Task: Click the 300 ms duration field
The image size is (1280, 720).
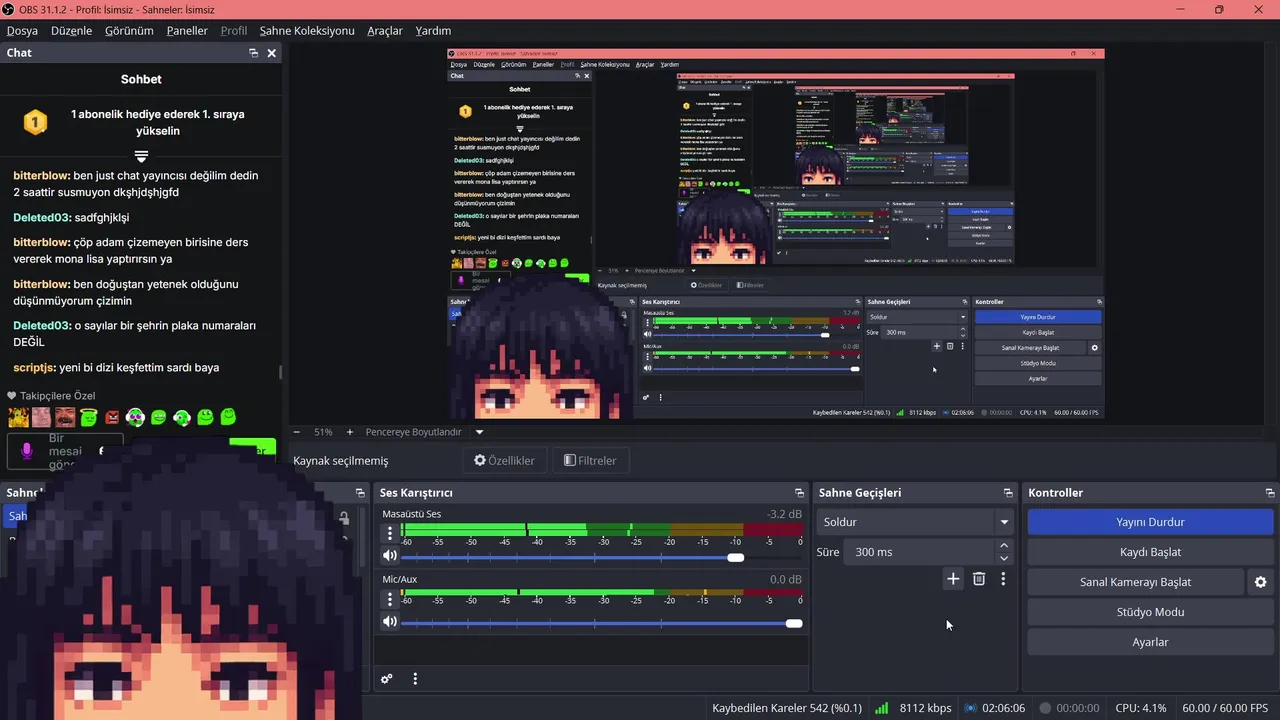Action: pyautogui.click(x=919, y=552)
